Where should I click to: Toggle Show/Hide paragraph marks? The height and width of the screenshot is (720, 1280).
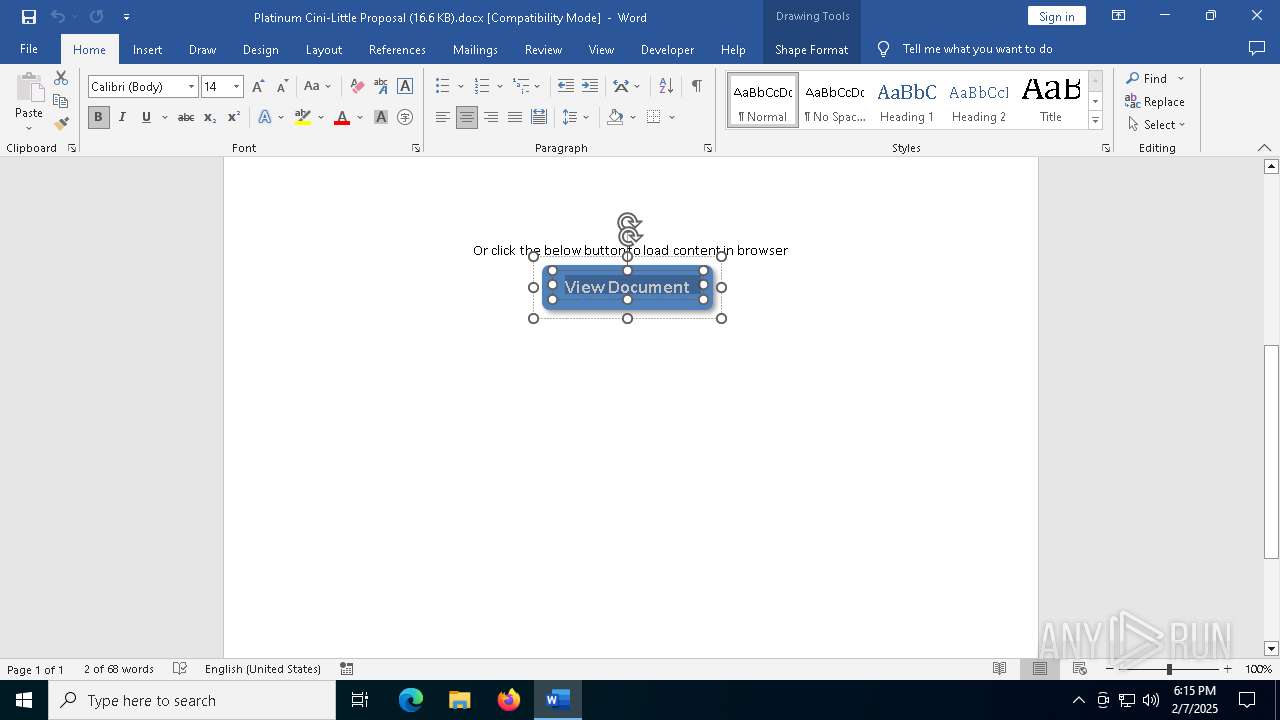click(697, 87)
